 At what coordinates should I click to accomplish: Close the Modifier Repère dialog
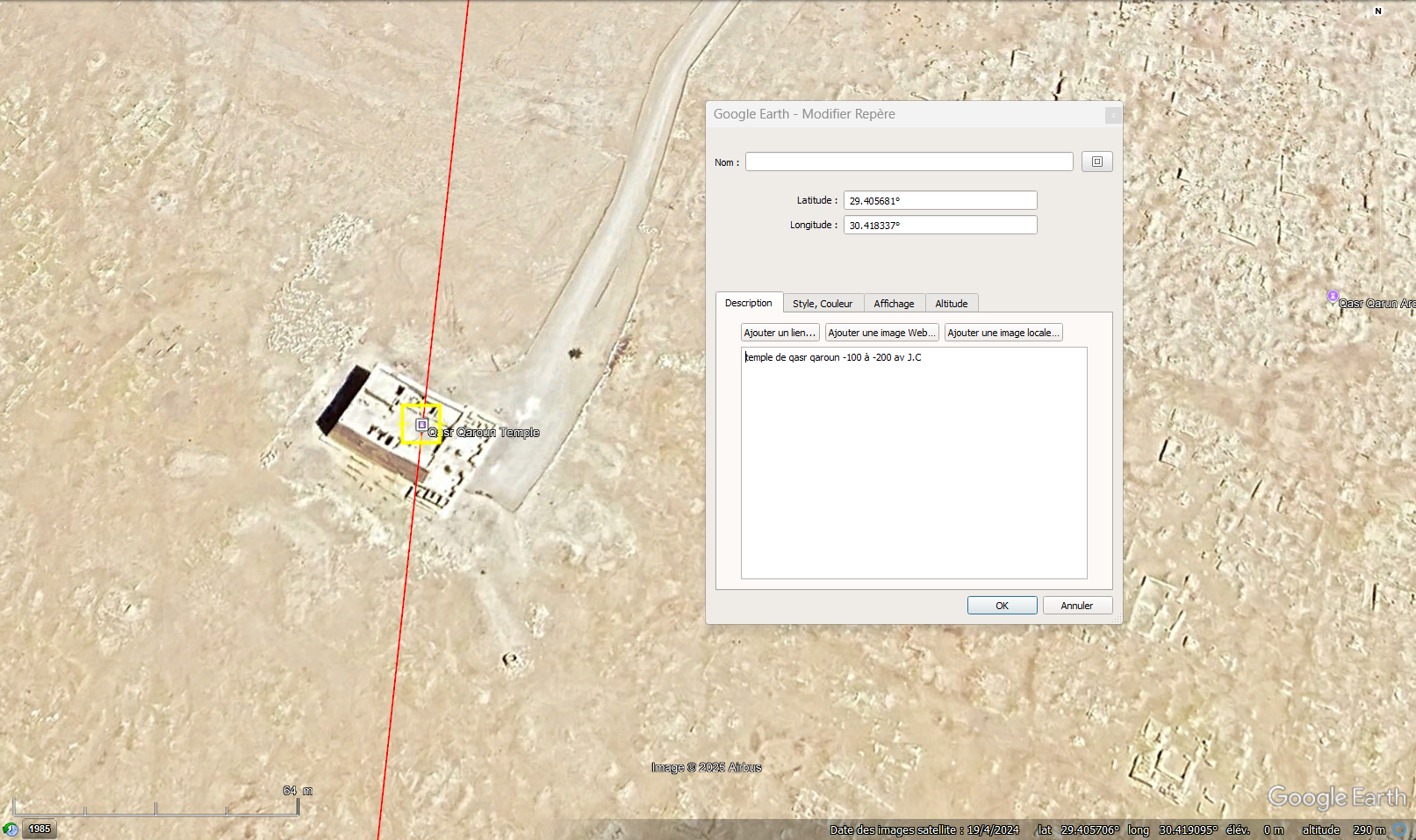point(1112,115)
